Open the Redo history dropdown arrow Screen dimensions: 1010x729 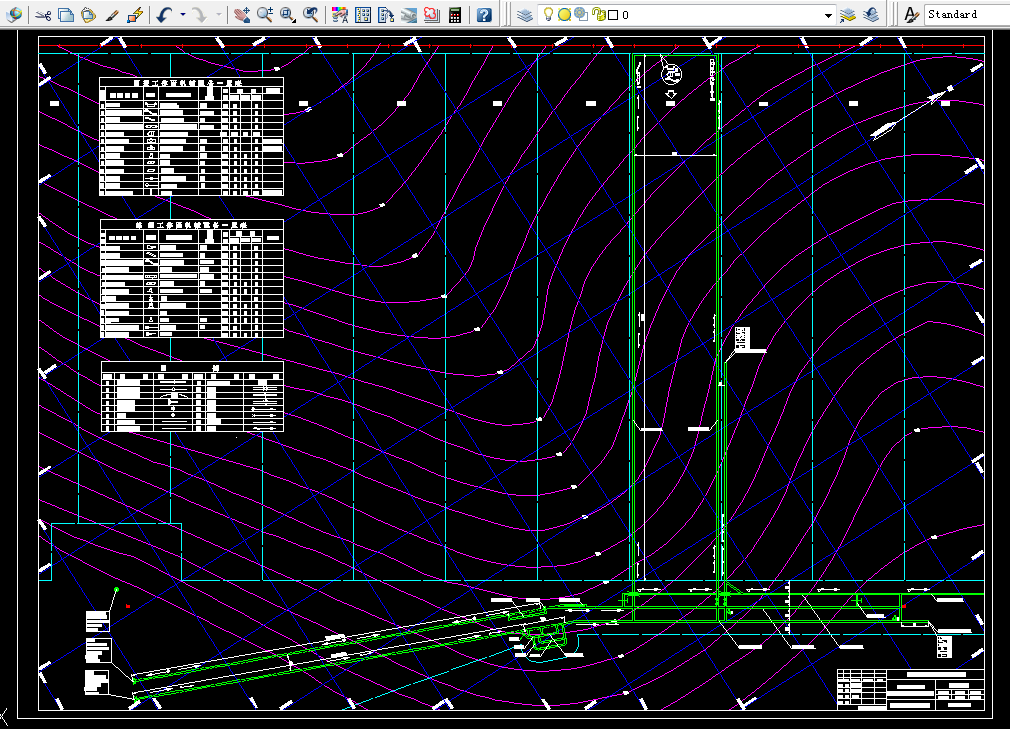point(218,15)
